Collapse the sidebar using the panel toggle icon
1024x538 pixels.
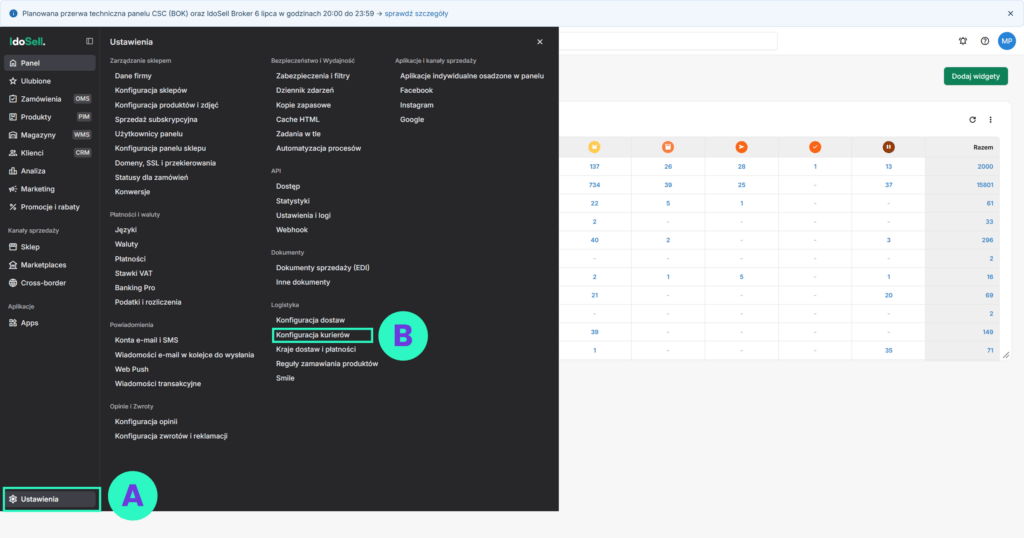coord(89,41)
